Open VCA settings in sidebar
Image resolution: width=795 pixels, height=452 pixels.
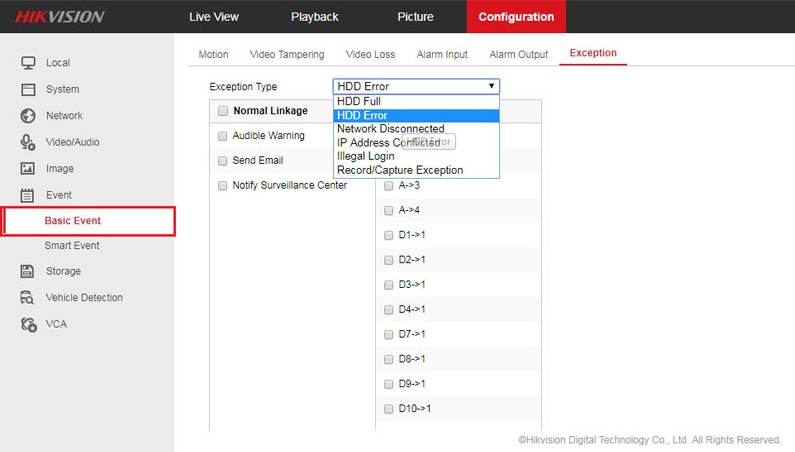pos(56,324)
